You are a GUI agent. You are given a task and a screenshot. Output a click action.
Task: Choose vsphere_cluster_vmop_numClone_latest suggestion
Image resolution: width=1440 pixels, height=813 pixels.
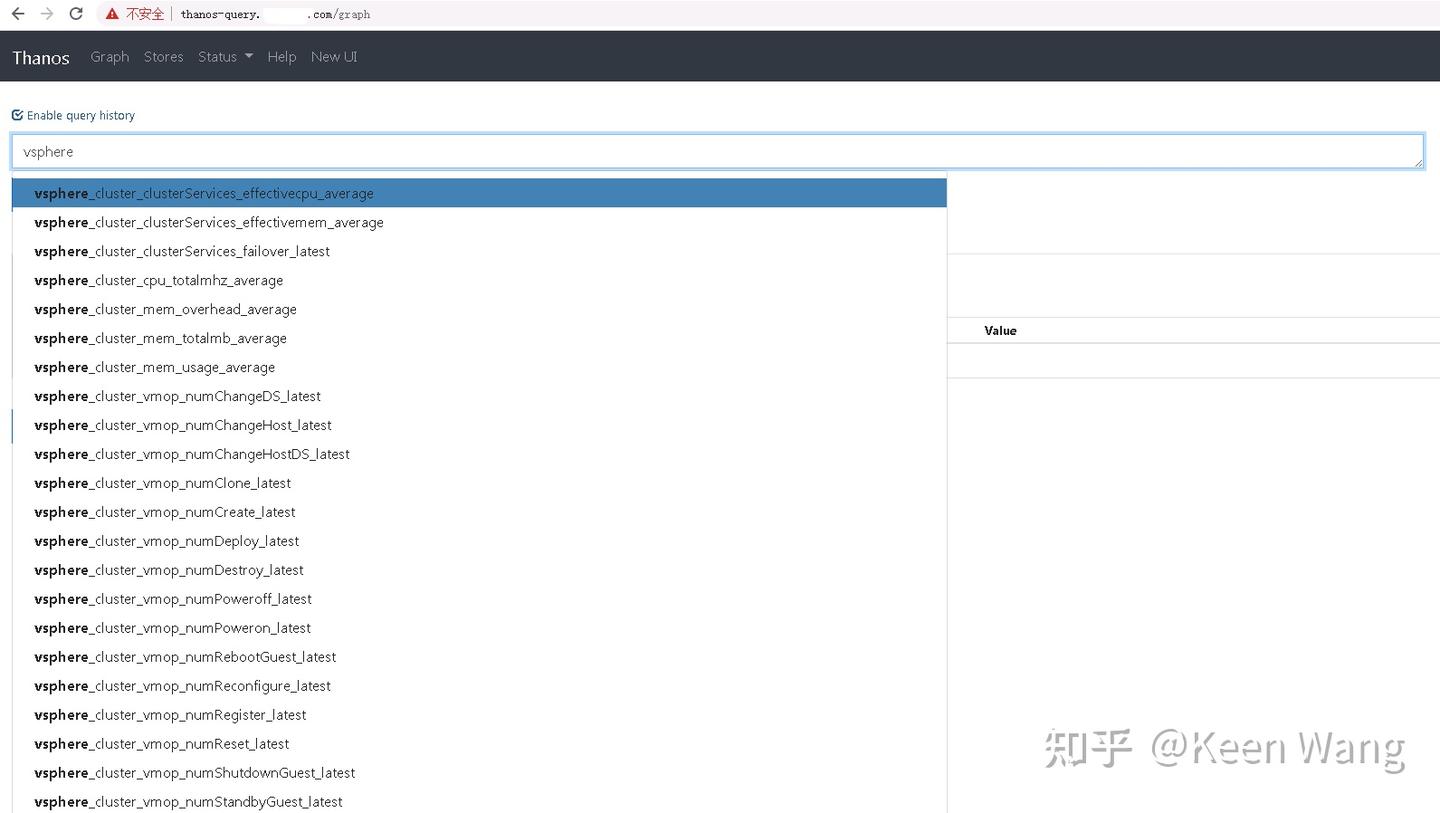[x=163, y=483]
